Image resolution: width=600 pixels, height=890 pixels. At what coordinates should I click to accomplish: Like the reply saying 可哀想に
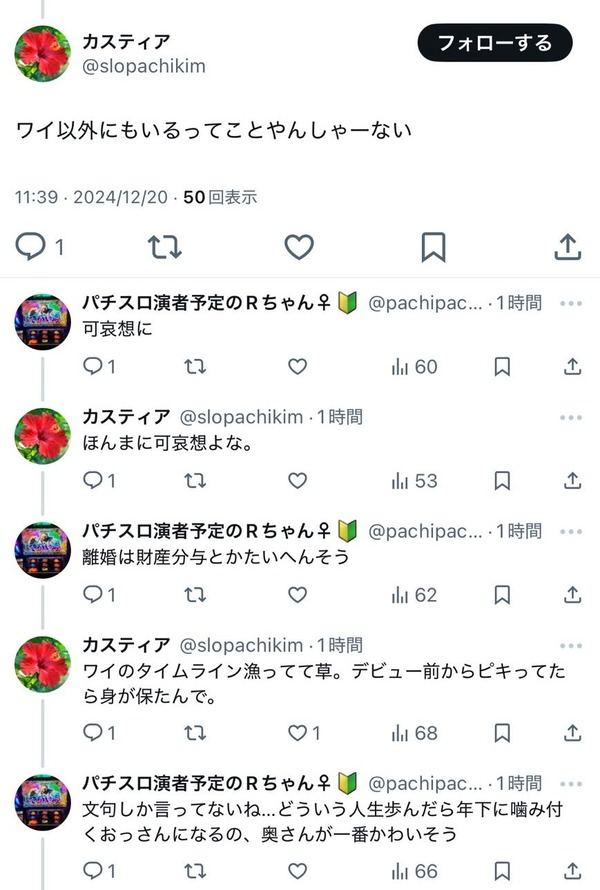(x=297, y=367)
